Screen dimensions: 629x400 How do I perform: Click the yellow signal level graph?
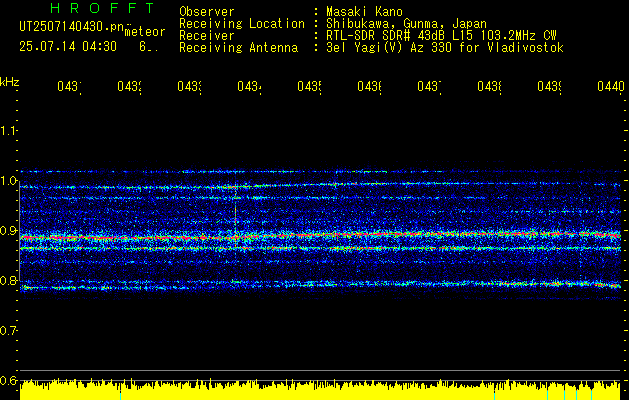tap(320, 390)
